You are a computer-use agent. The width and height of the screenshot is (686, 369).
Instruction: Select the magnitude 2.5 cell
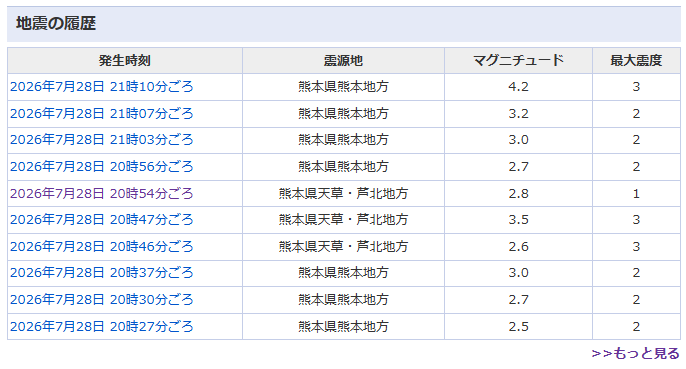[x=518, y=327]
